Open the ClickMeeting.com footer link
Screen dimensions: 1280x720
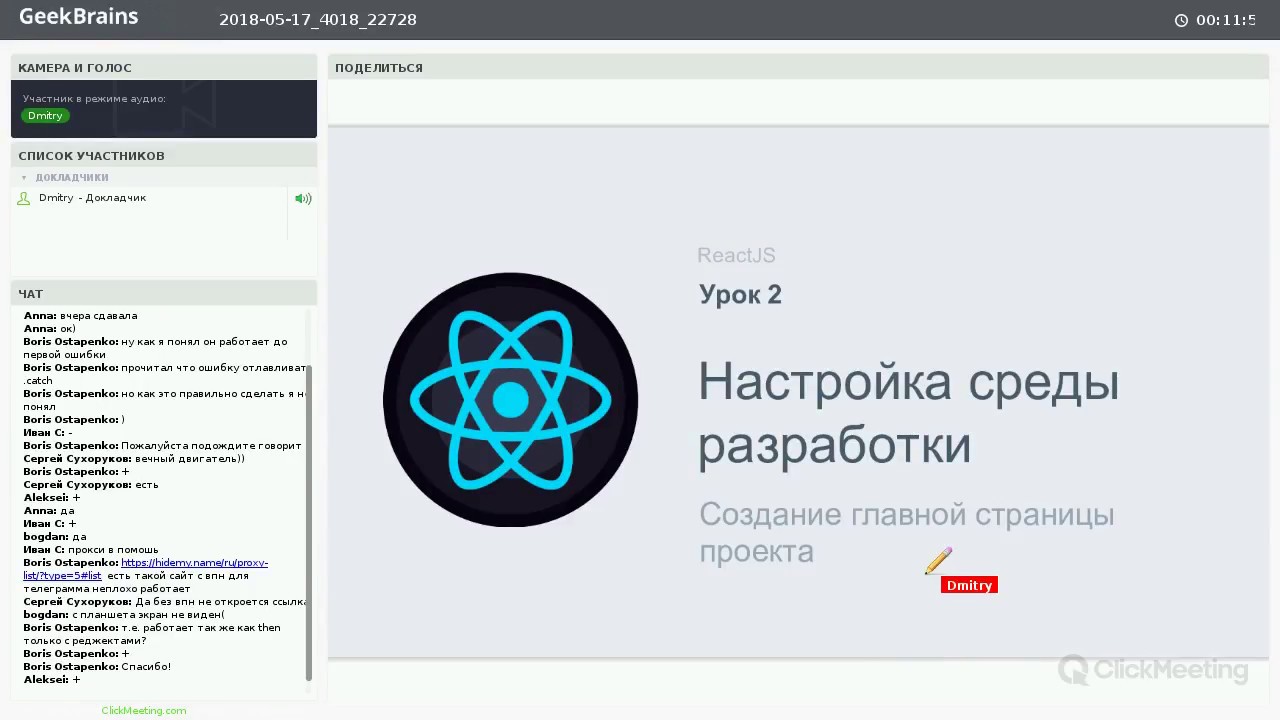tap(143, 710)
